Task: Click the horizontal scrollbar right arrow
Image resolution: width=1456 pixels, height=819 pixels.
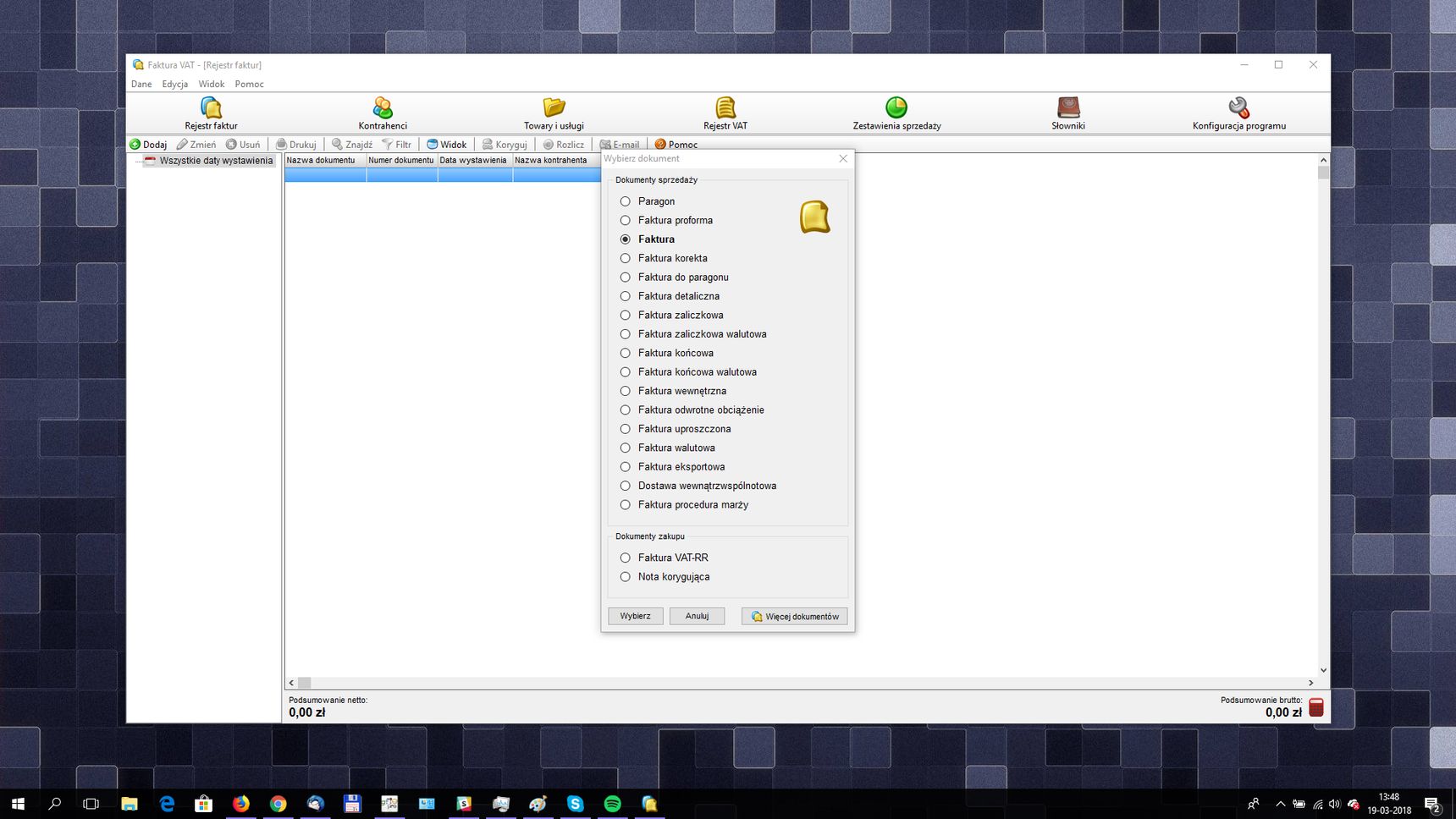Action: click(x=1311, y=683)
